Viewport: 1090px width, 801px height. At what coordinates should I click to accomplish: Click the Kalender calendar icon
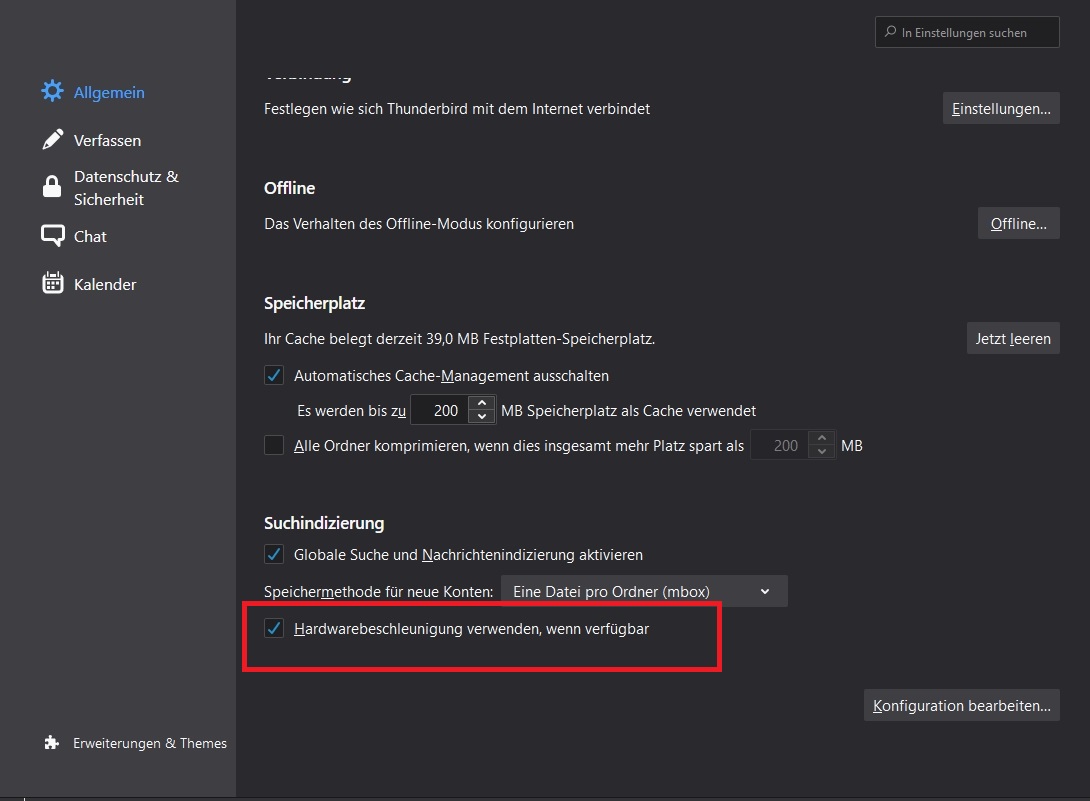coord(52,284)
